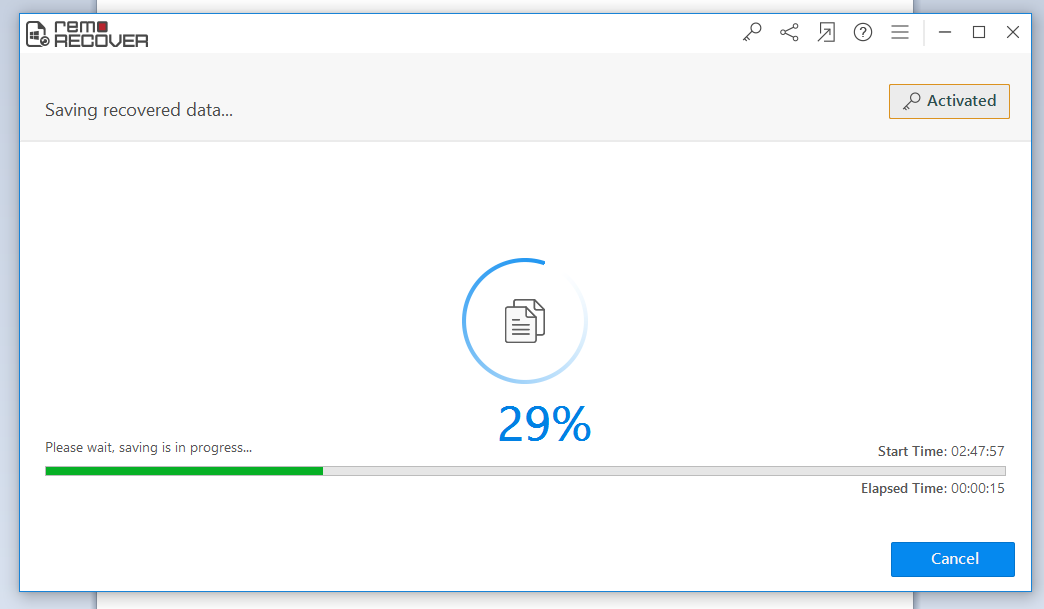Click the Start Time label
Screen dimensions: 1044x609
click(x=912, y=451)
